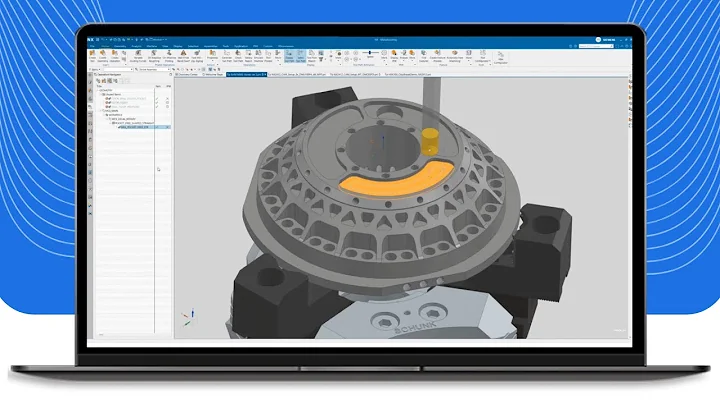This screenshot has width=720, height=404.
Task: Switch to the View ribbon tab
Action: 165,46
